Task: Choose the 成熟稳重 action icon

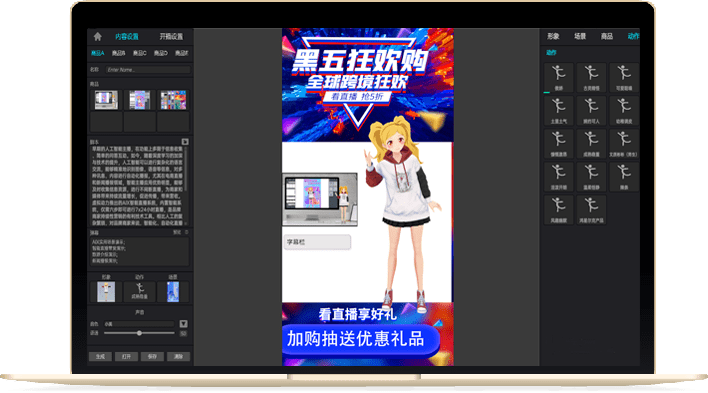Action: coord(591,144)
